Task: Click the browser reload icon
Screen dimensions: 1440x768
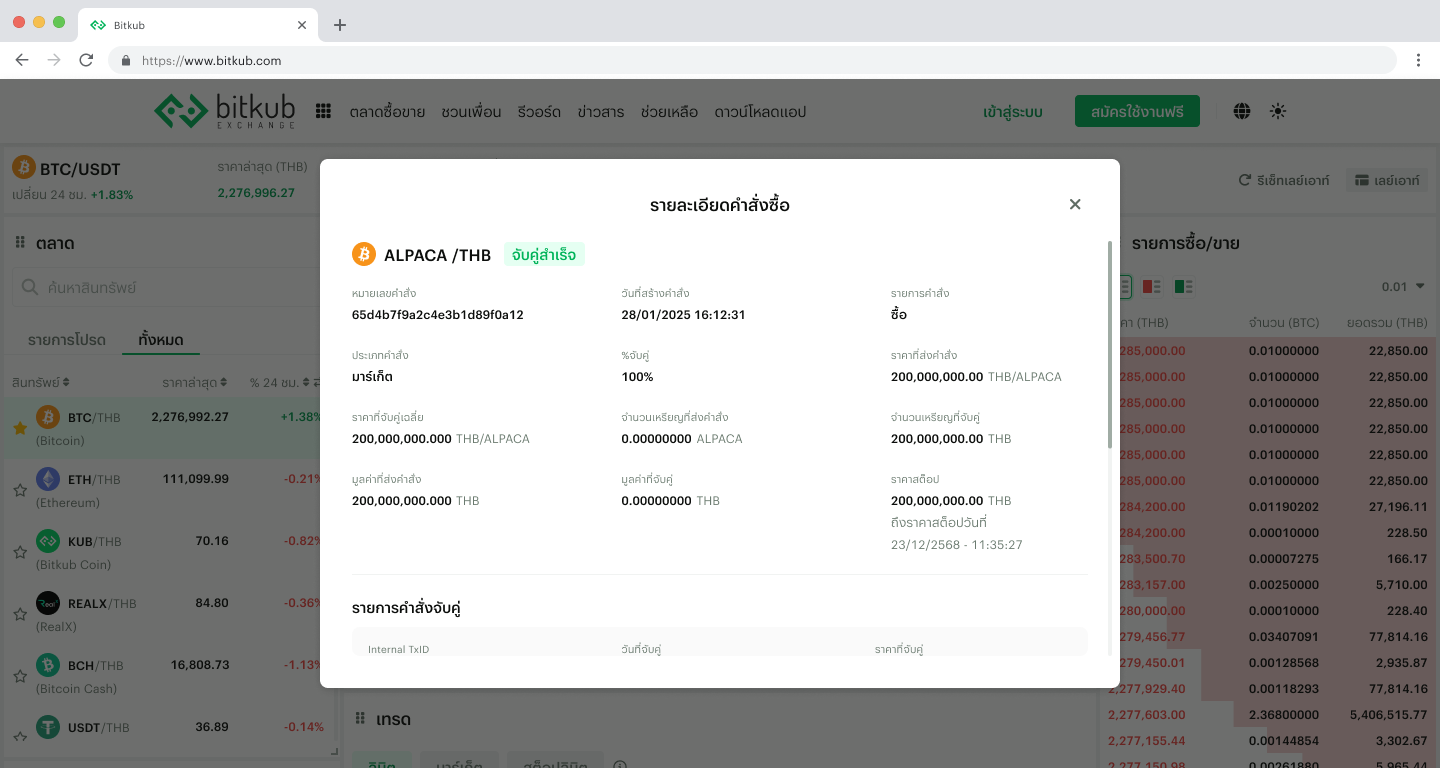Action: (86, 60)
